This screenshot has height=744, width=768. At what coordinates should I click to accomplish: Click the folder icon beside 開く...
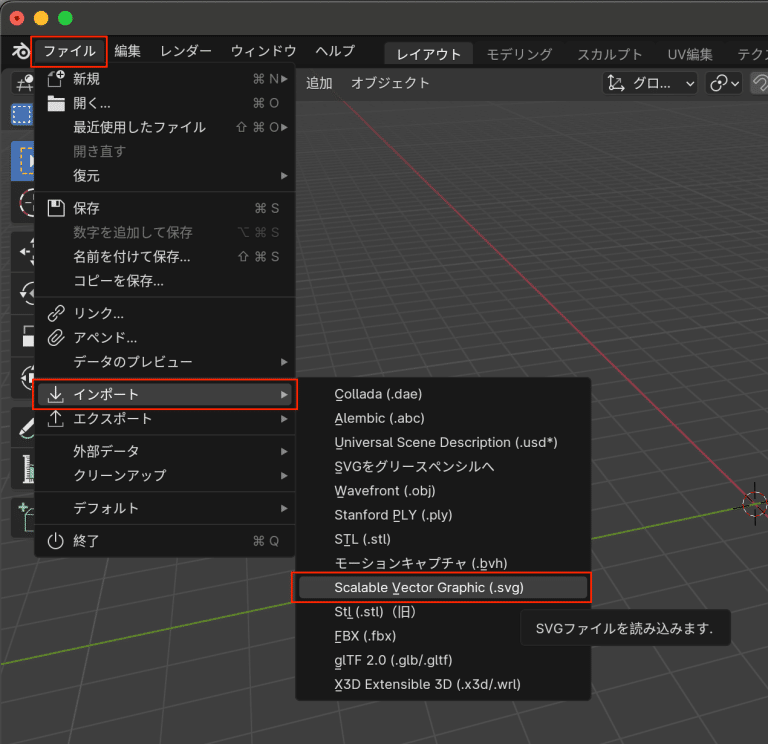click(x=56, y=103)
